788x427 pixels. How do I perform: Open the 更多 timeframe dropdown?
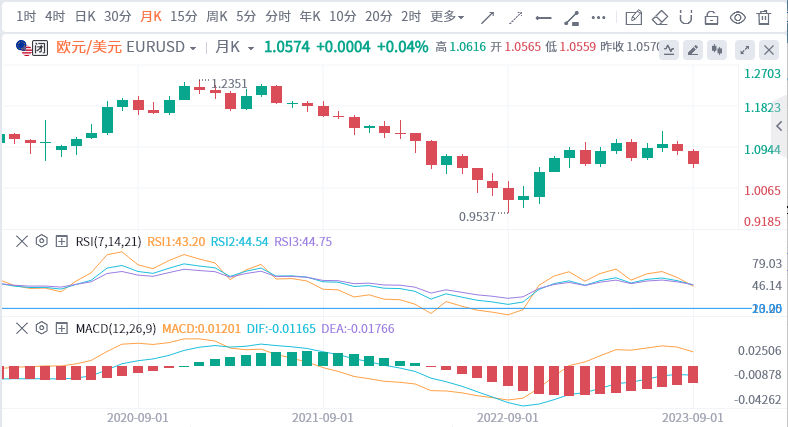click(x=447, y=17)
